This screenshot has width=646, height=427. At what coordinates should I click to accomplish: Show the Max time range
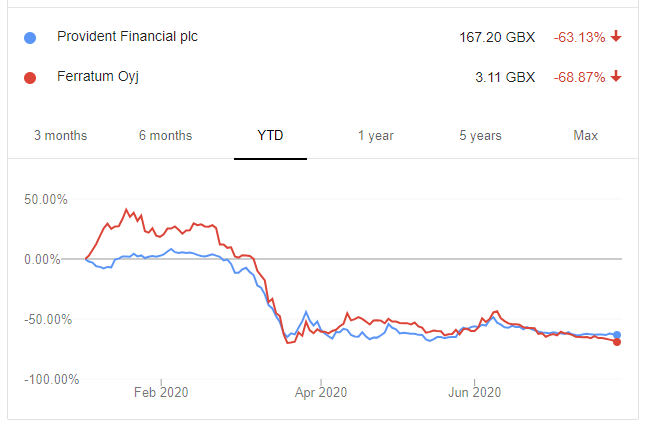click(x=585, y=136)
